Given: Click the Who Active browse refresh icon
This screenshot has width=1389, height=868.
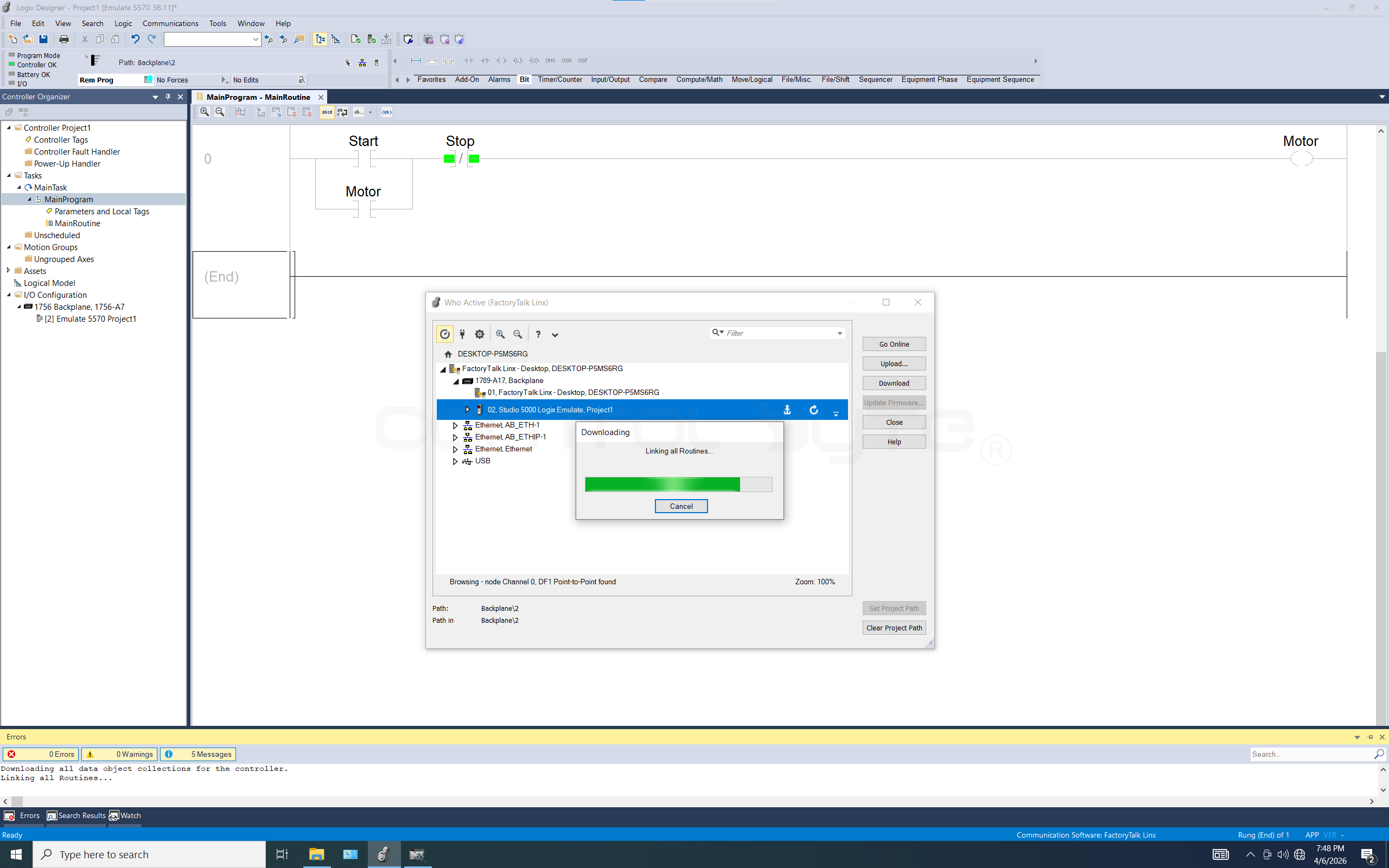Looking at the screenshot, I should coord(445,334).
